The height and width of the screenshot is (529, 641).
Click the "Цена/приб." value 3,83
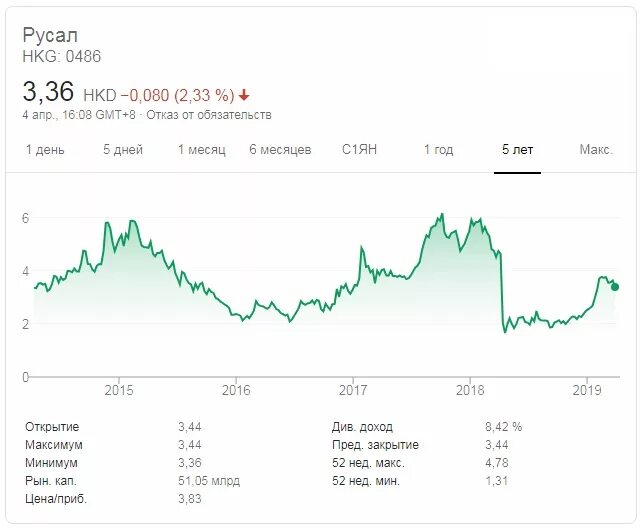point(190,499)
